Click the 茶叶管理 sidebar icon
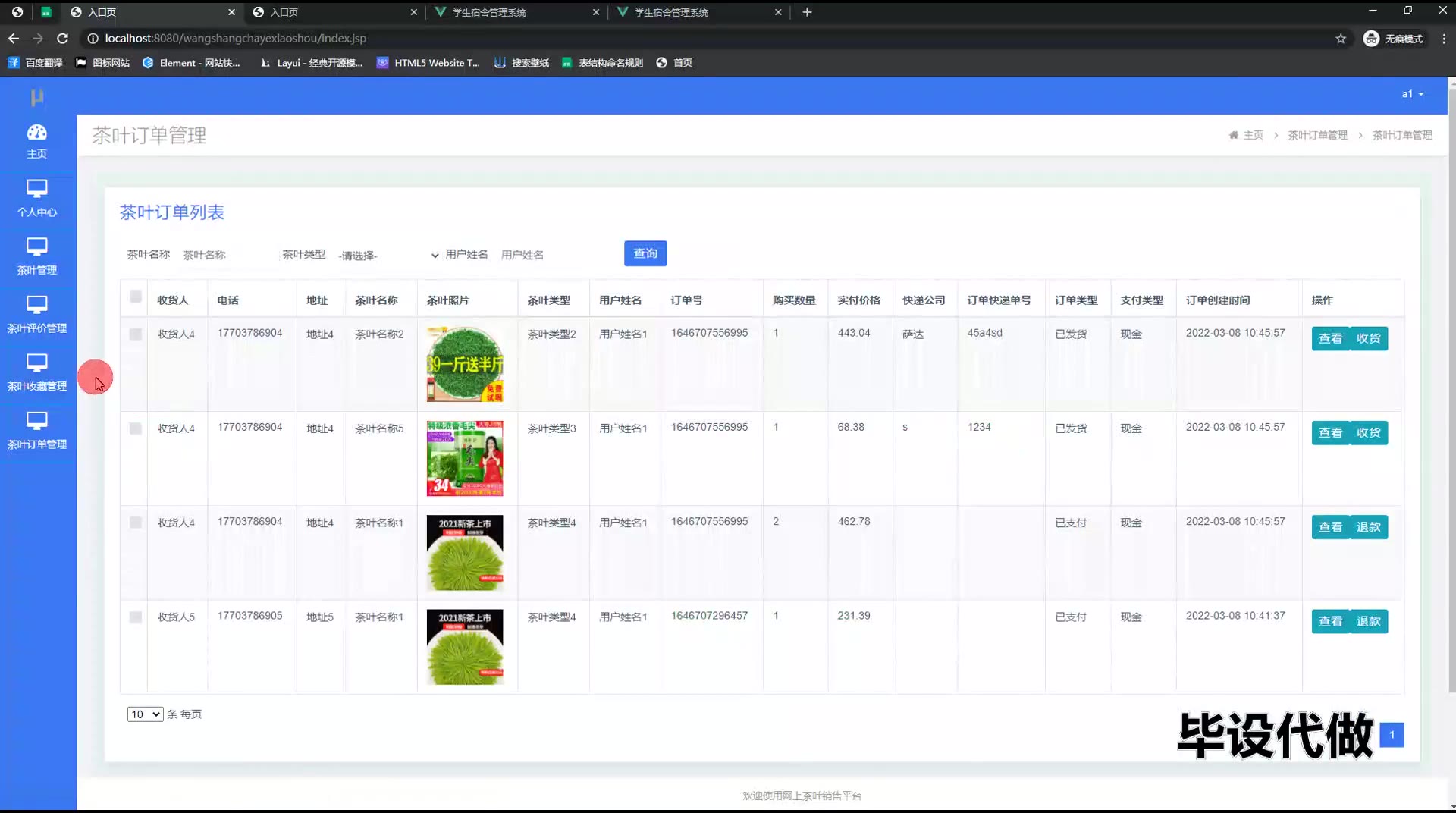 [x=36, y=247]
